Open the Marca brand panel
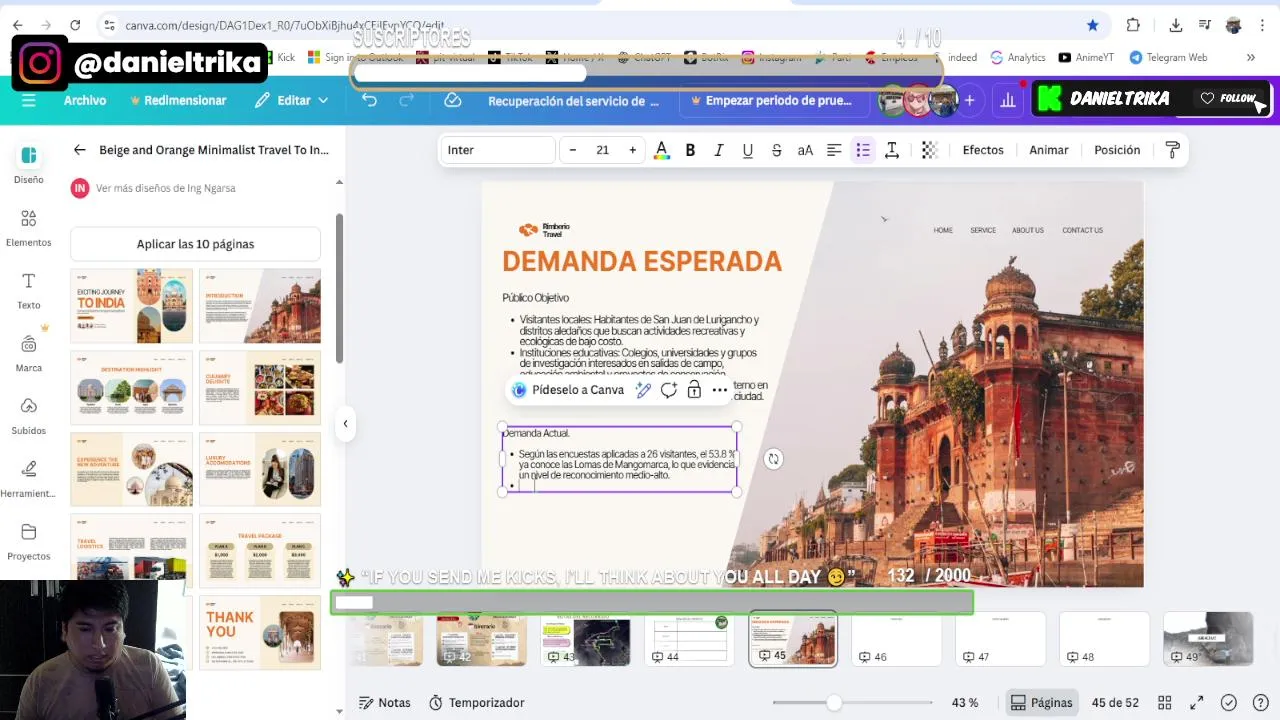1280x720 pixels. (x=29, y=353)
